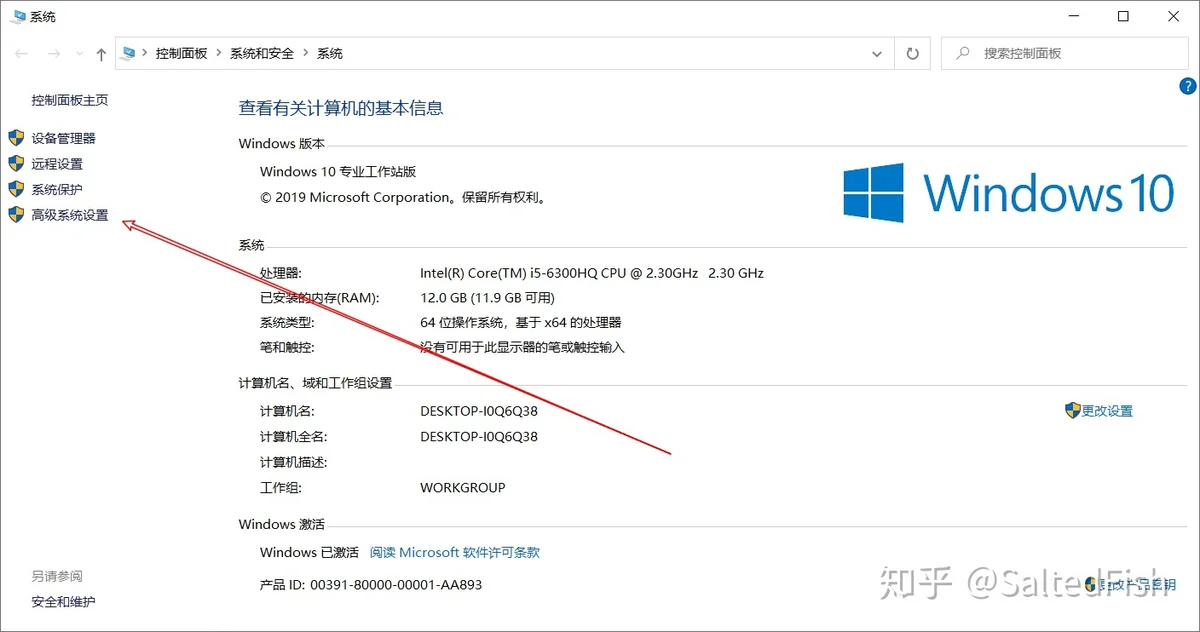
Task: Read the Microsoft Software License Terms link
Action: (x=455, y=552)
